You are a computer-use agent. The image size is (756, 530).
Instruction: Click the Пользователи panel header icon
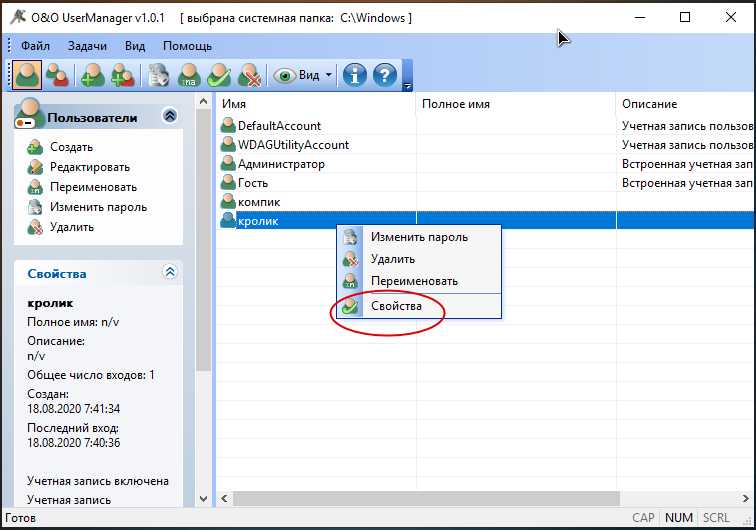point(28,114)
